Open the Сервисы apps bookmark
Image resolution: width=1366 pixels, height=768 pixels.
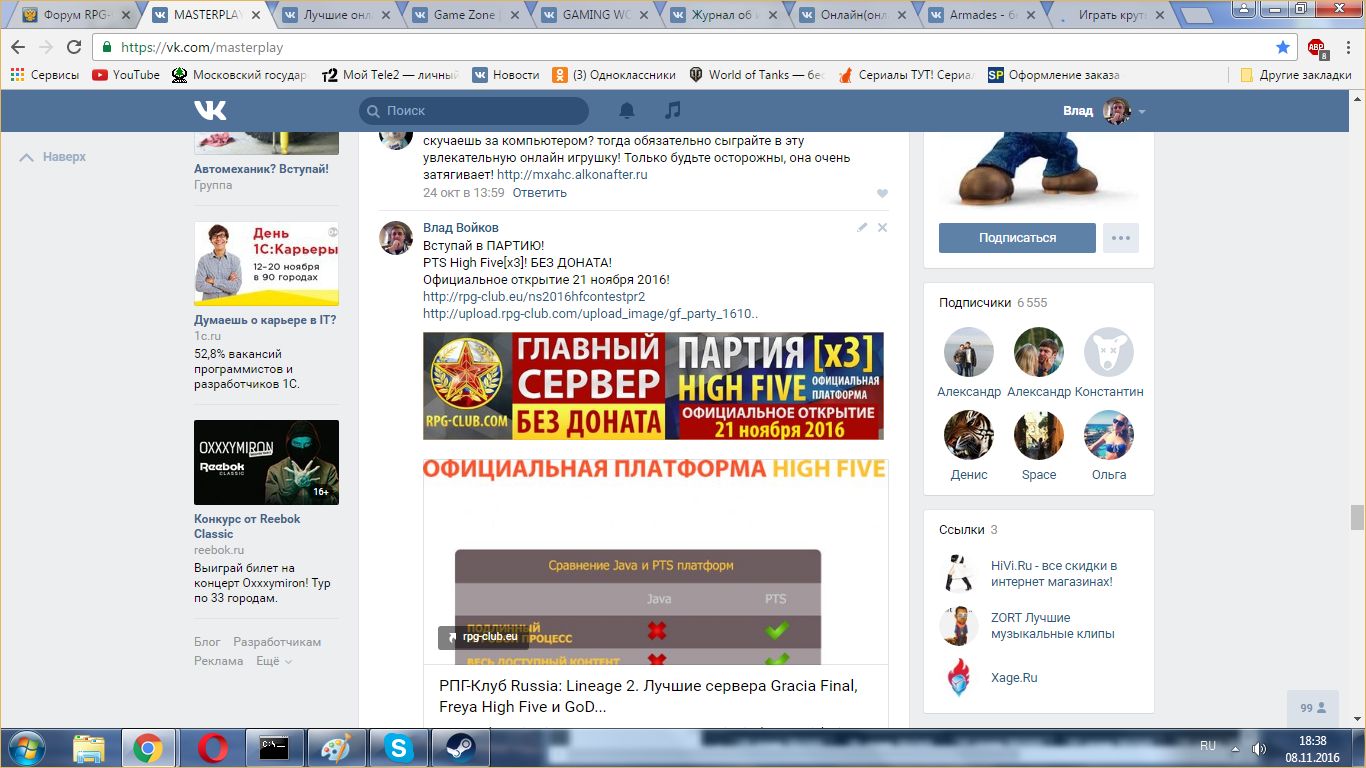click(x=45, y=75)
